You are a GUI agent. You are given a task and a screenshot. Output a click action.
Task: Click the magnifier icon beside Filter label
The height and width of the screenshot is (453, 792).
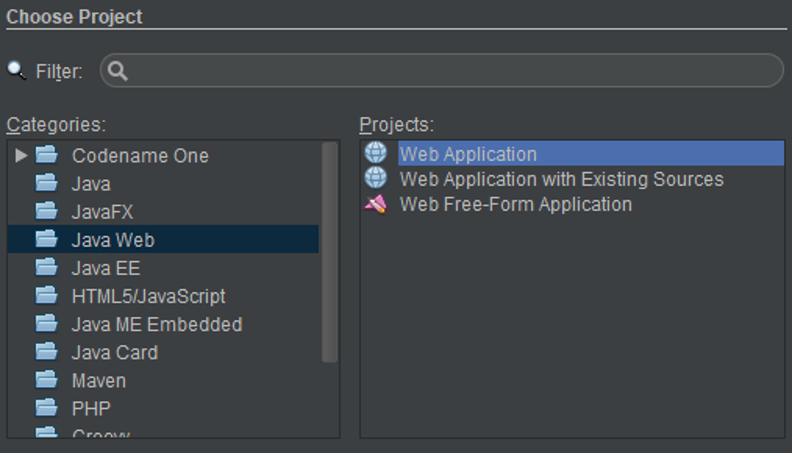coord(16,70)
